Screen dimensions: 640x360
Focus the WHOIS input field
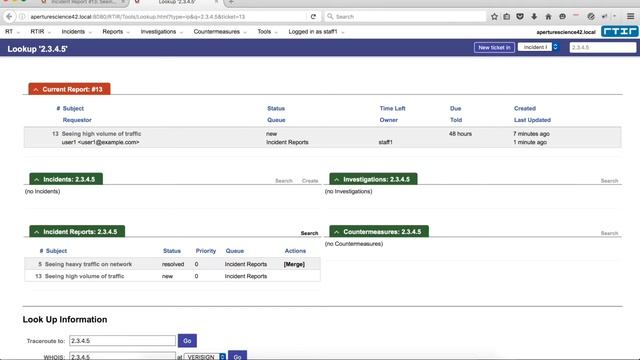click(x=122, y=356)
